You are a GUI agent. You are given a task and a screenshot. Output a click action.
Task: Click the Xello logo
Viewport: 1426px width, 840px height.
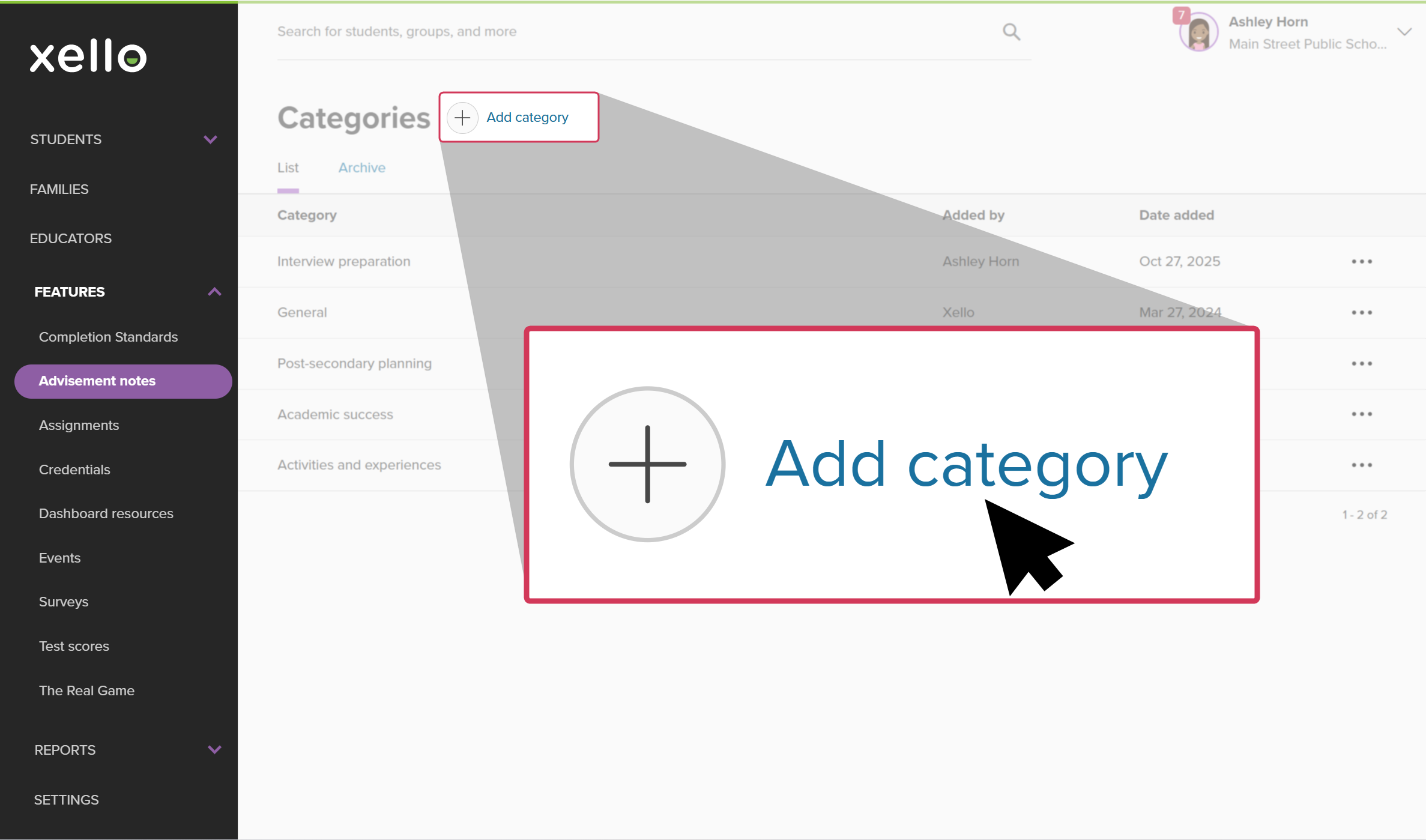point(88,56)
